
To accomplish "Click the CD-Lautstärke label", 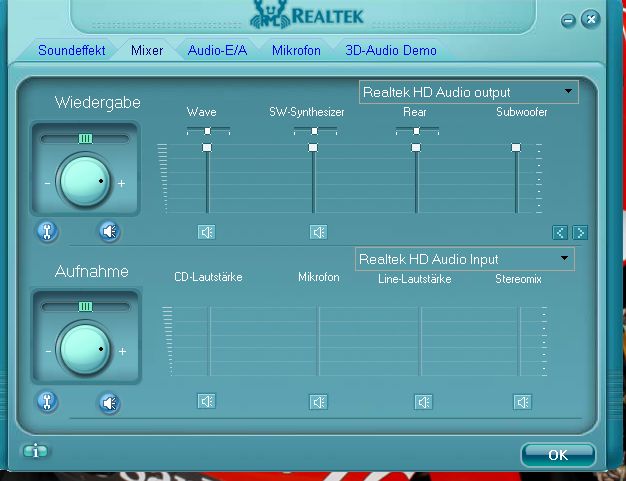I will 208,277.
